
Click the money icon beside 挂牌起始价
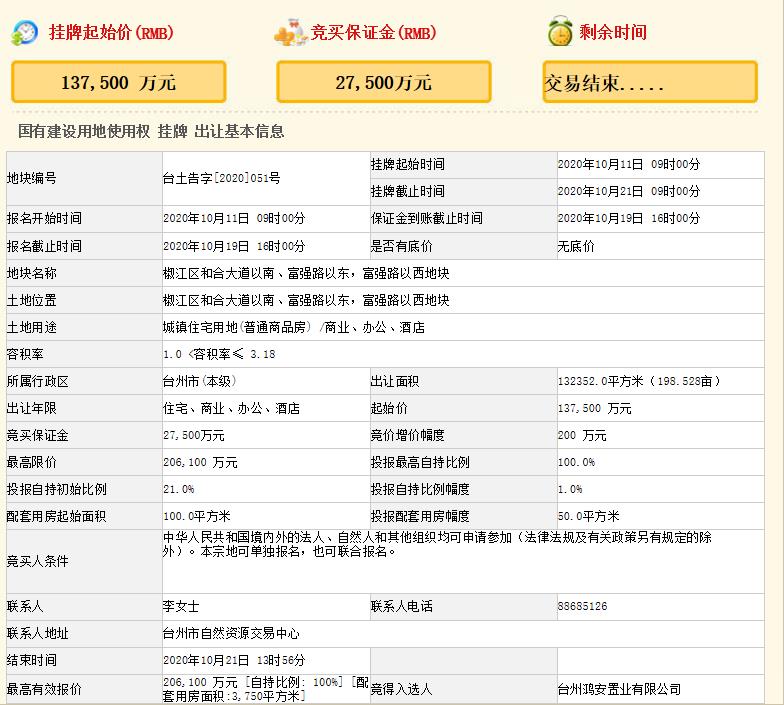[x=24, y=33]
